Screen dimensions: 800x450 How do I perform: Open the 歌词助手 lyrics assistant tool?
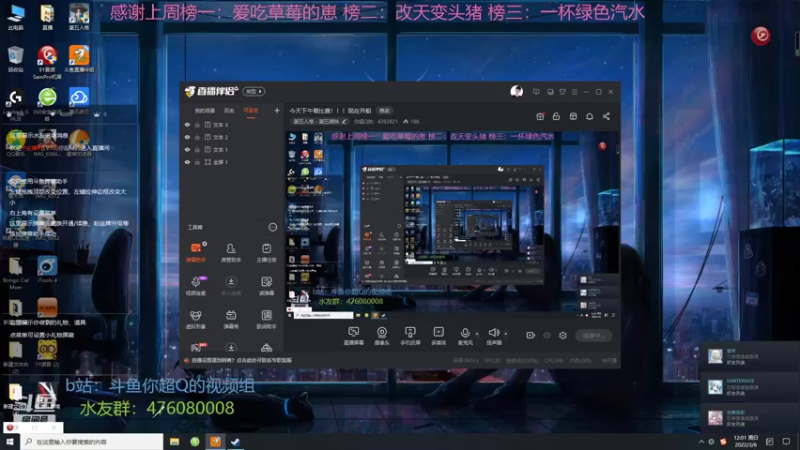click(x=266, y=319)
